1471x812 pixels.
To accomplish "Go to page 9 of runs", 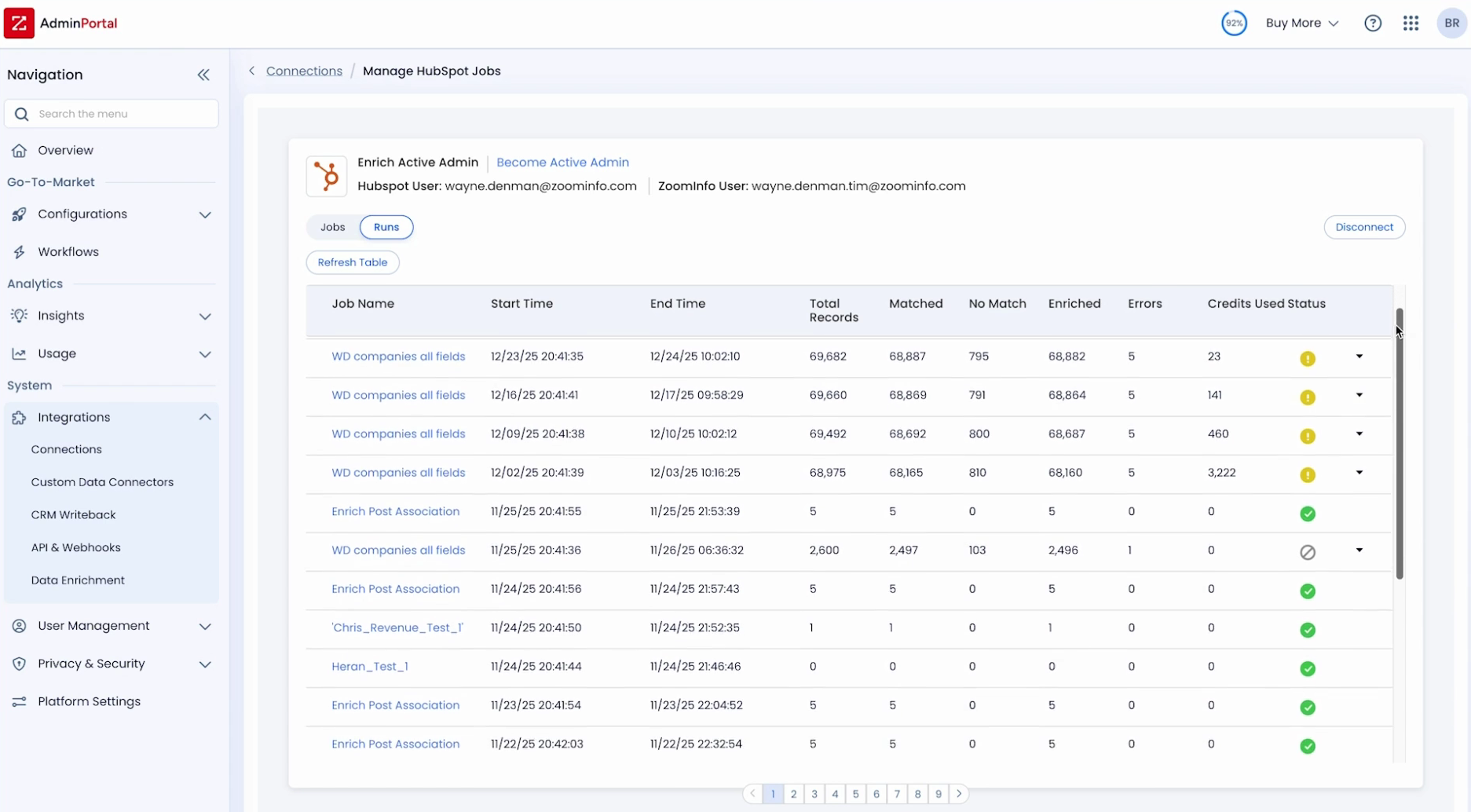I will (938, 794).
